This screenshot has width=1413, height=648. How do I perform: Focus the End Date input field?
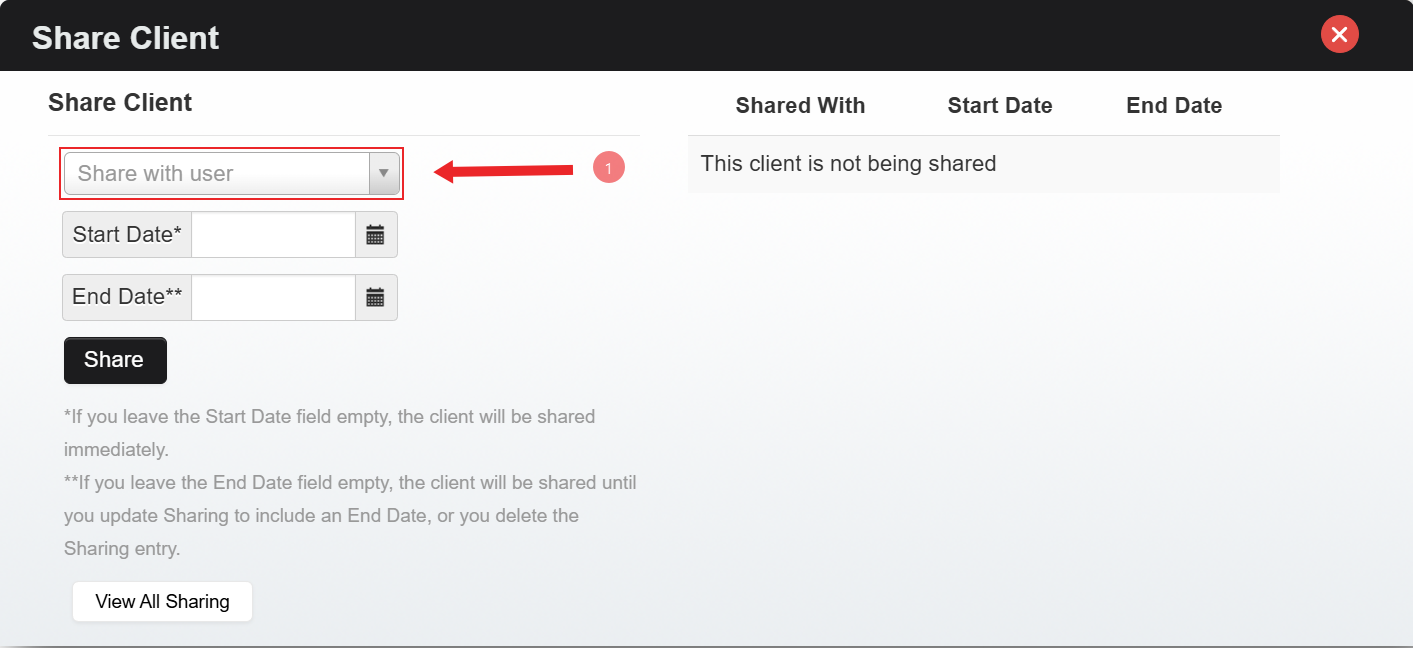(x=273, y=297)
